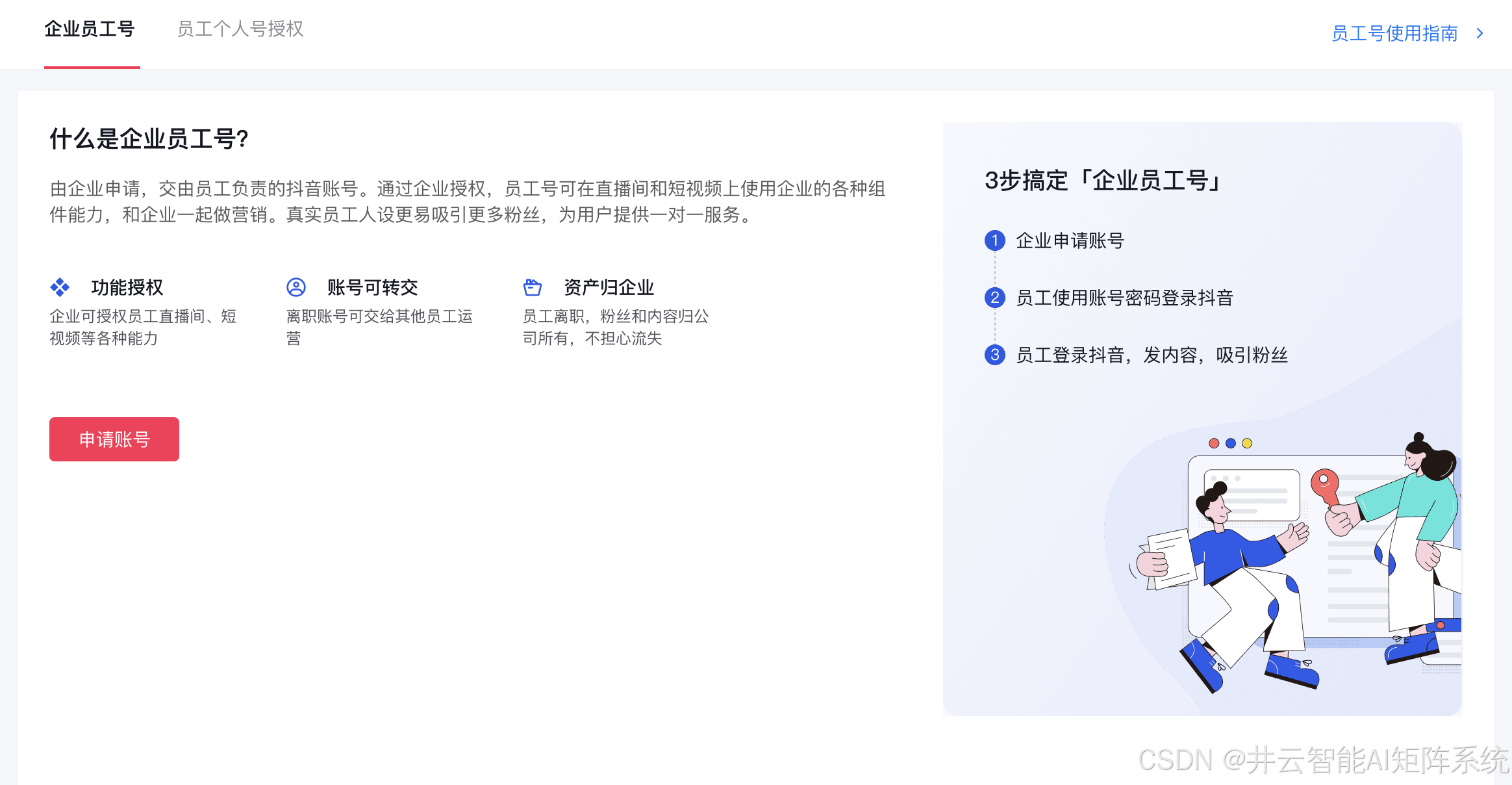Switch to the 企业员工号 tab

(90, 29)
